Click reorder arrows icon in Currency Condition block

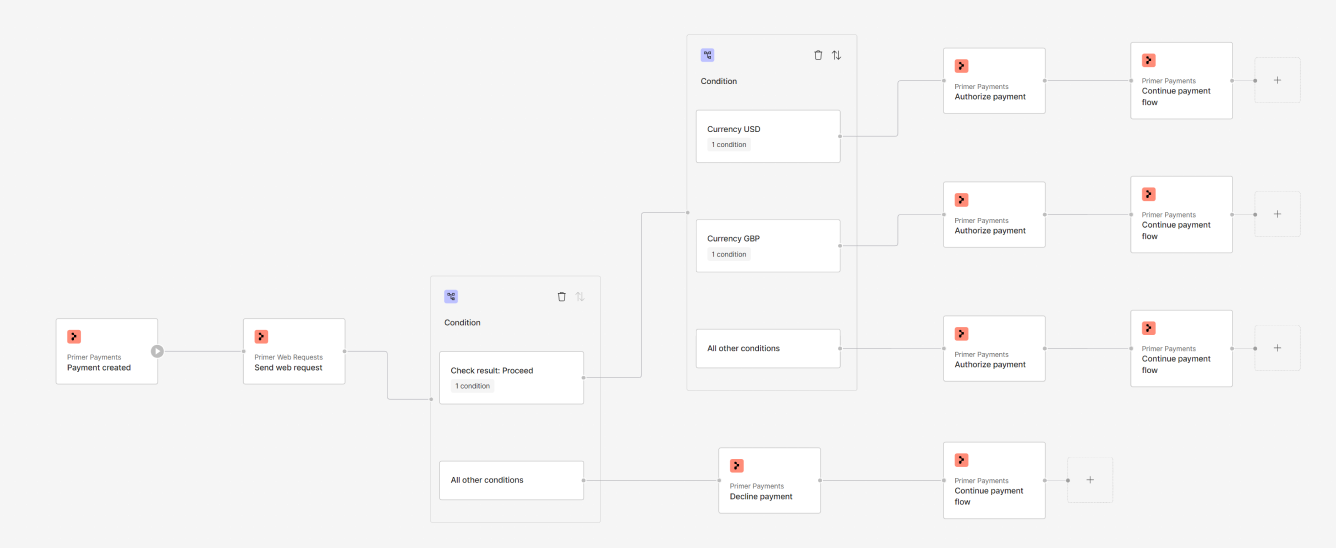836,56
